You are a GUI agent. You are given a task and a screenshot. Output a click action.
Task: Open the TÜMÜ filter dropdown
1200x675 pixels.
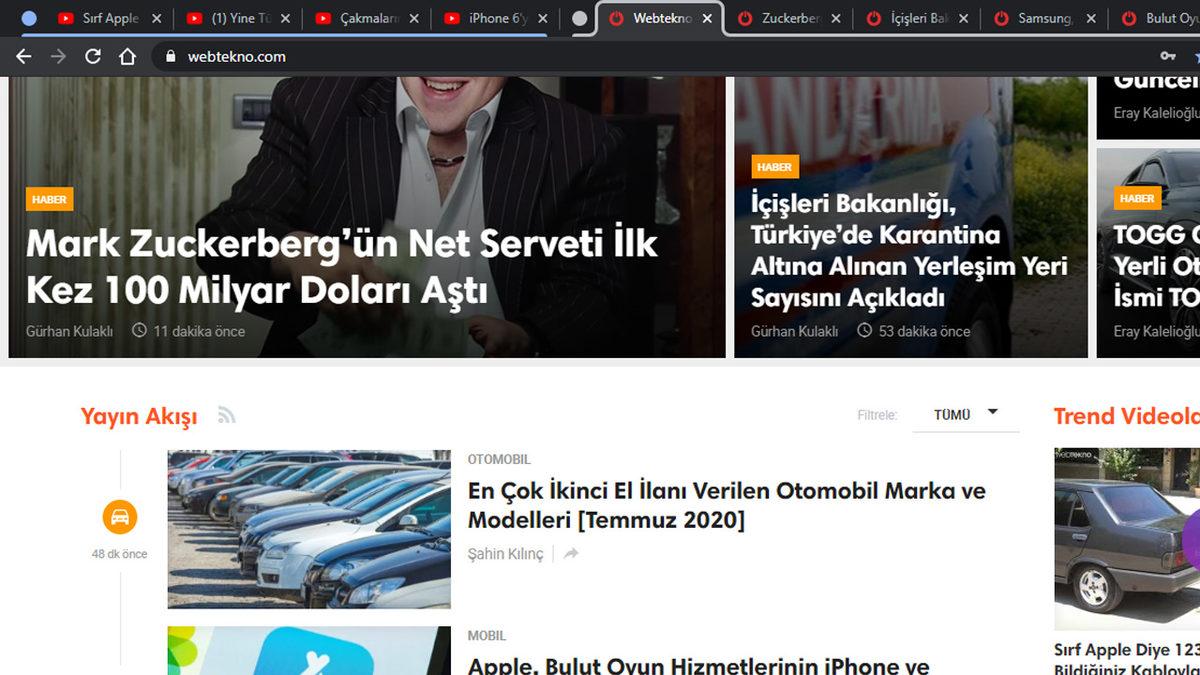965,412
